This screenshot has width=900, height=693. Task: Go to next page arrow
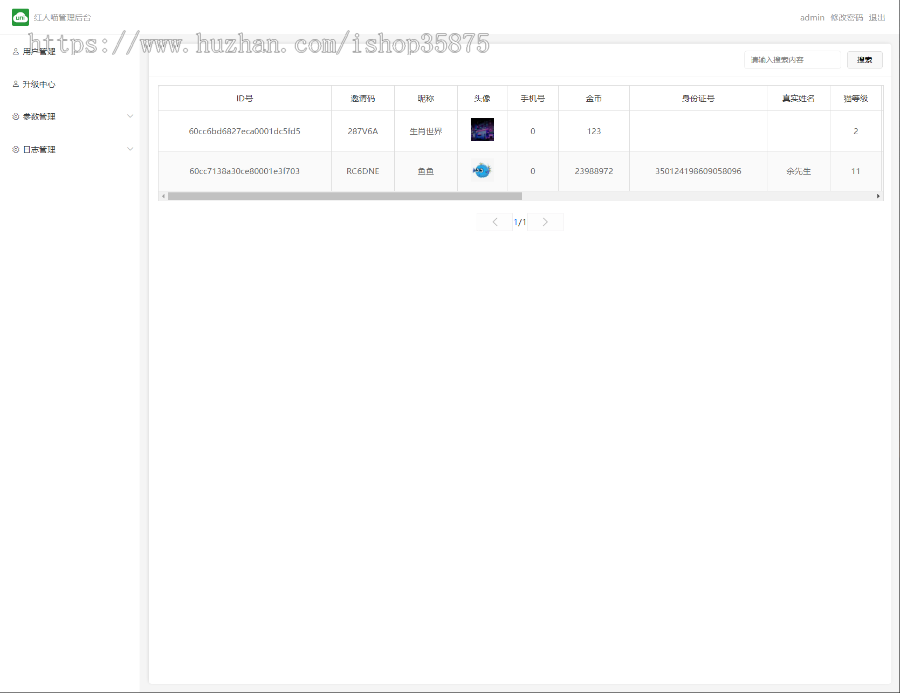click(x=545, y=222)
